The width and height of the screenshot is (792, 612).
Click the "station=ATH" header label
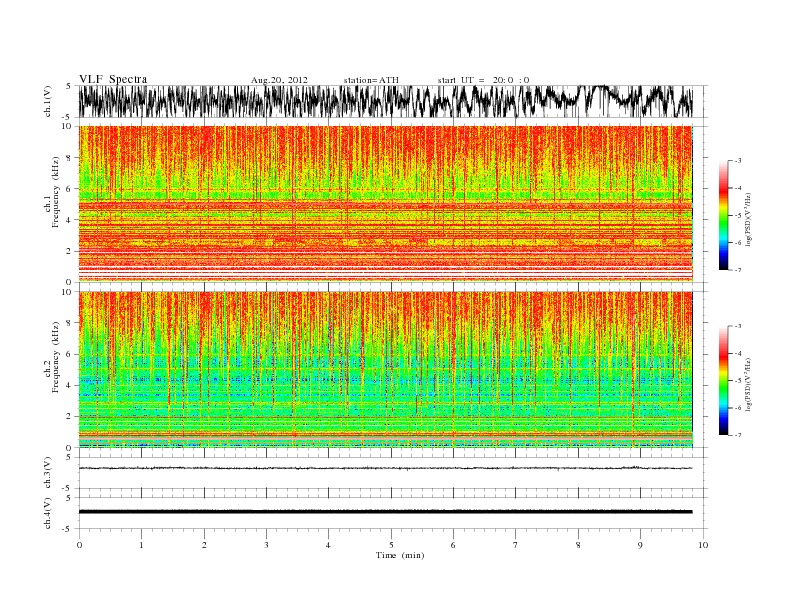(x=371, y=80)
